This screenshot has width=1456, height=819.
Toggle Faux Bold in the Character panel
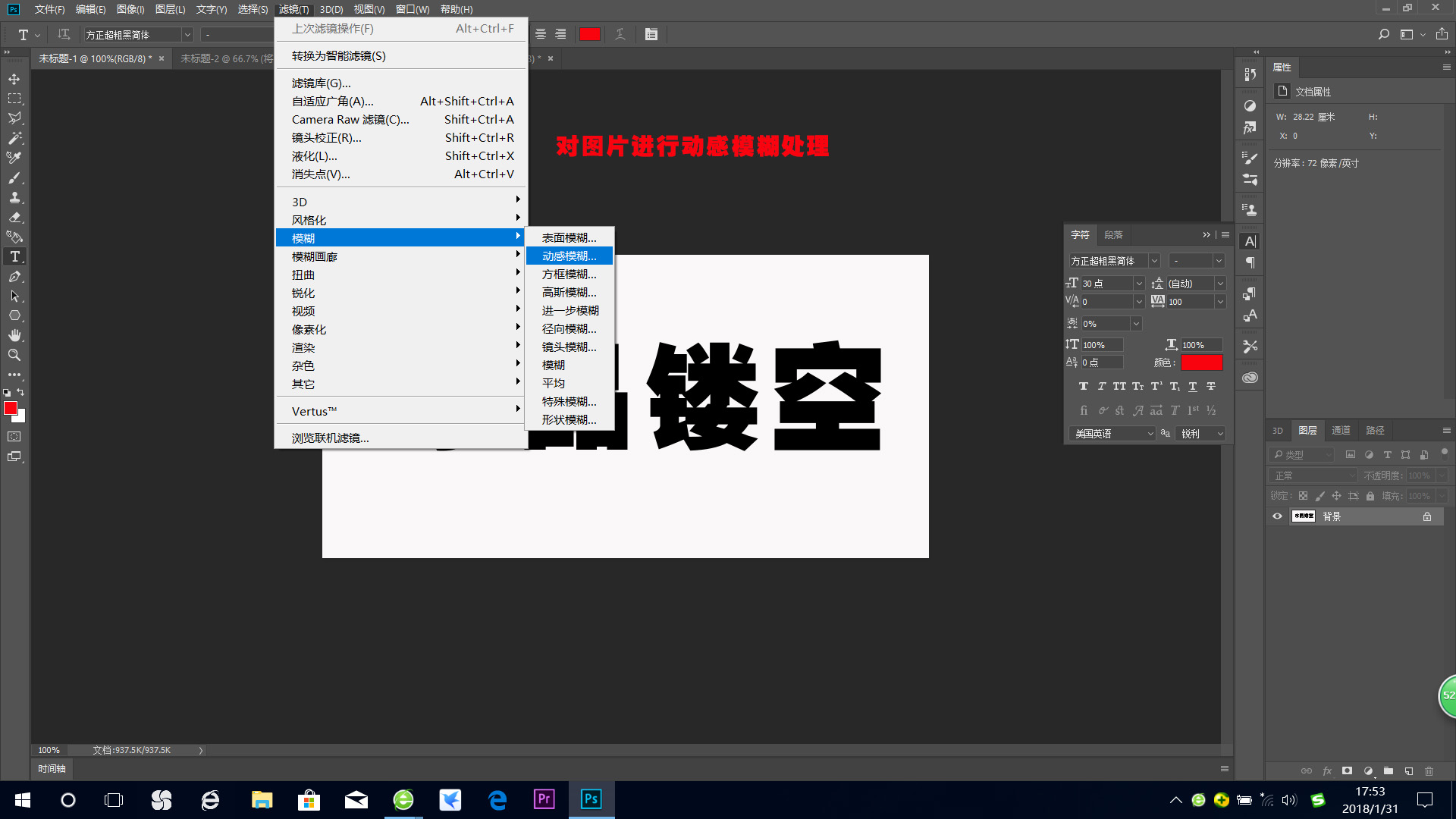point(1084,386)
